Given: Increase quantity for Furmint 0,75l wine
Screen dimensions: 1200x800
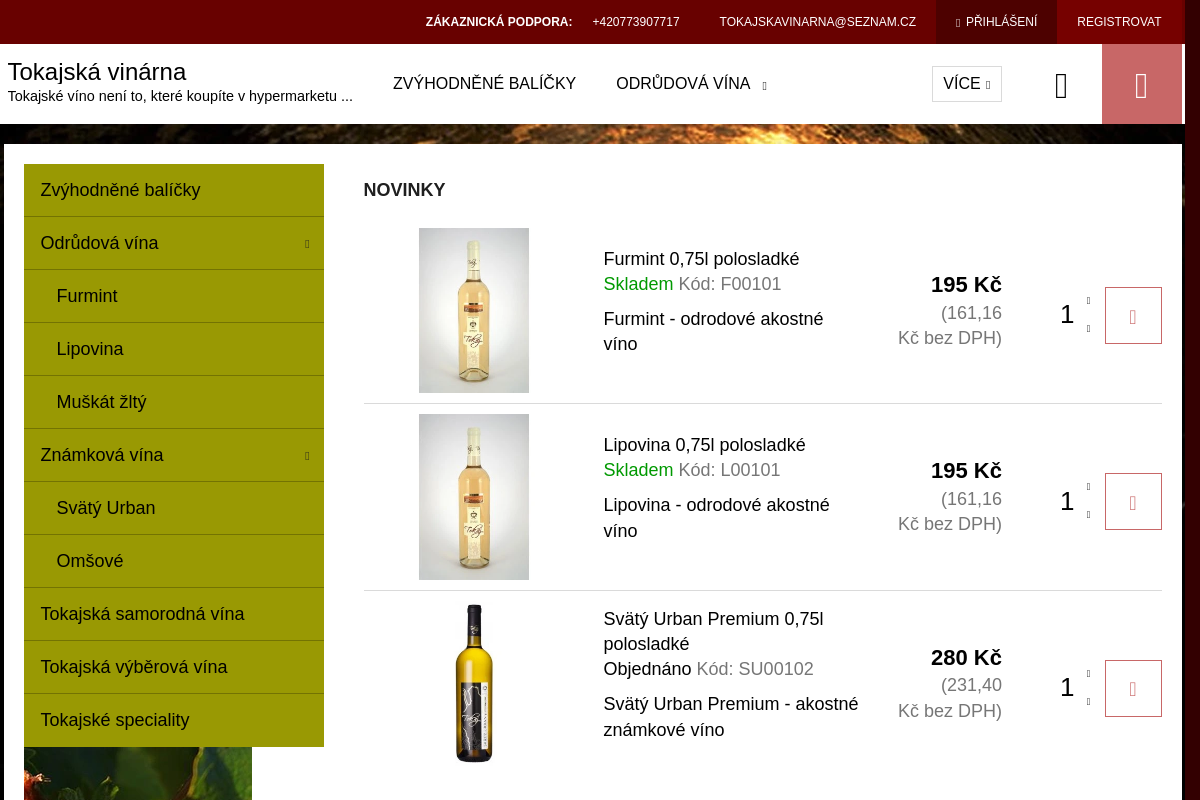Looking at the screenshot, I should 1088,301.
